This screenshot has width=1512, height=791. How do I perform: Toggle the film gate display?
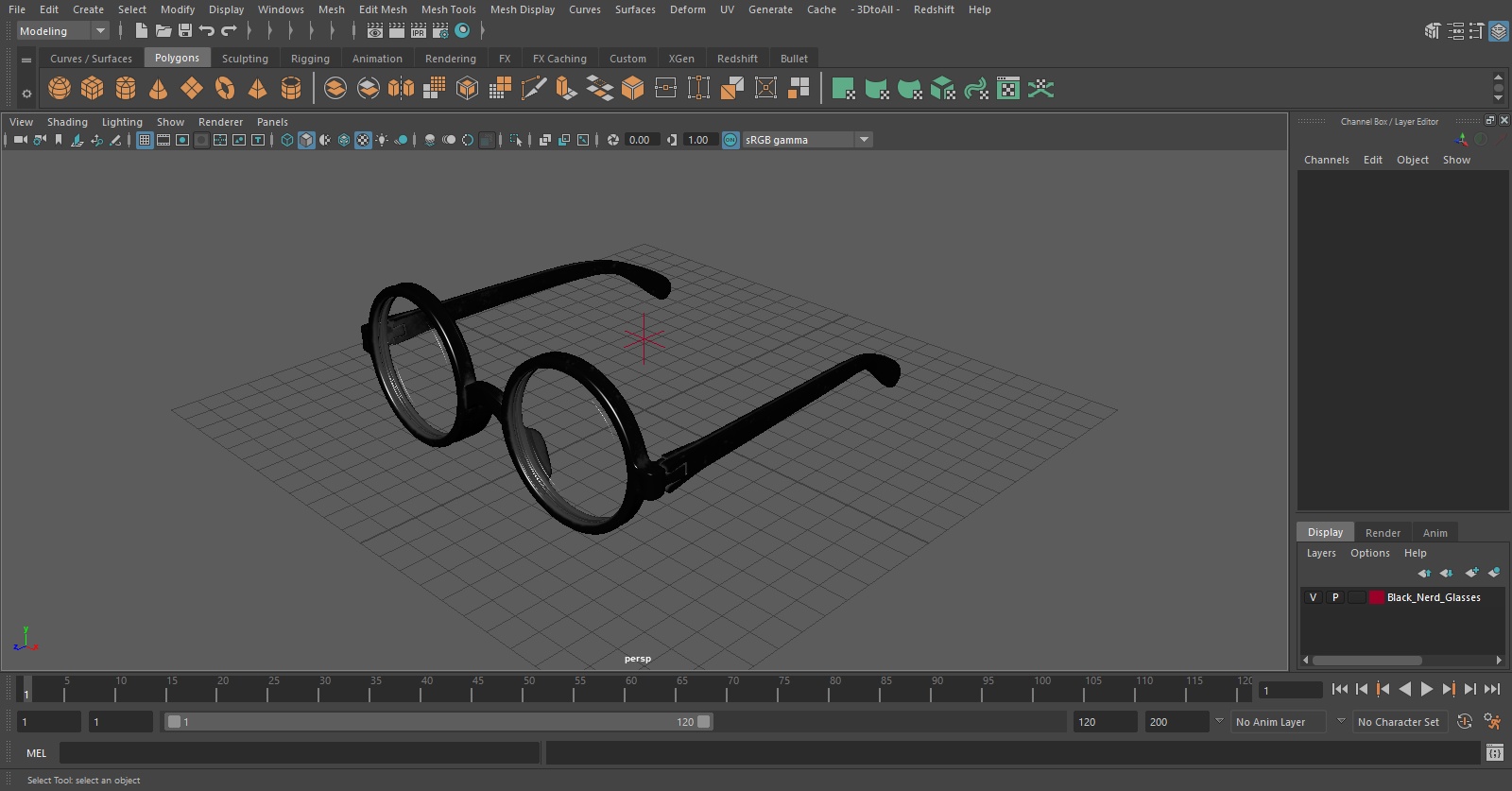(163, 140)
